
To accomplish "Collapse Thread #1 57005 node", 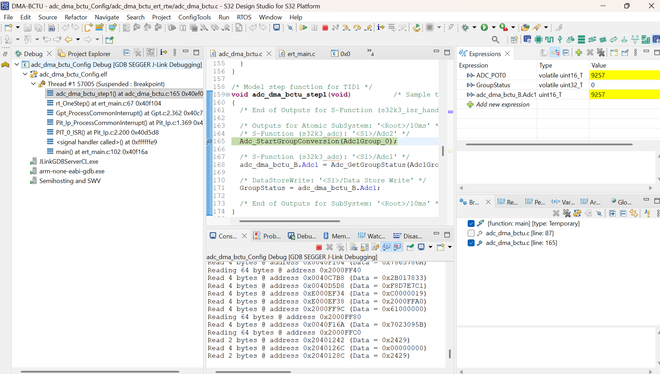I will [33, 84].
